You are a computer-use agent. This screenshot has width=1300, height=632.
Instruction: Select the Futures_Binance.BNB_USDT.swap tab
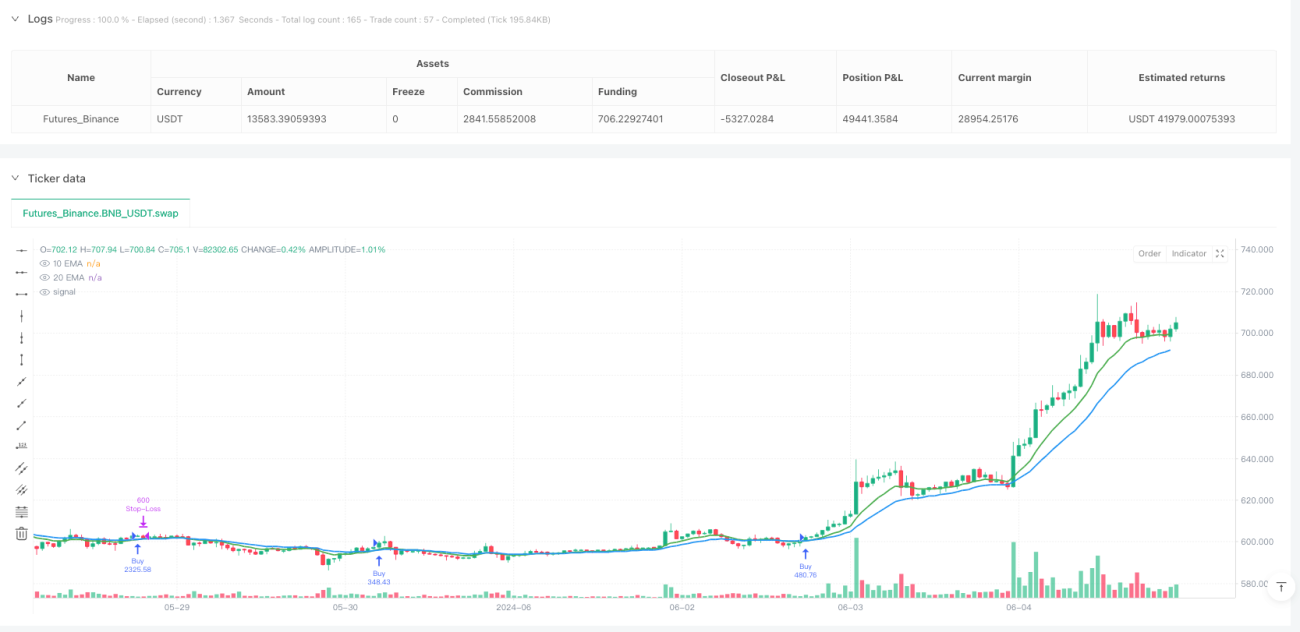pyautogui.click(x=100, y=213)
